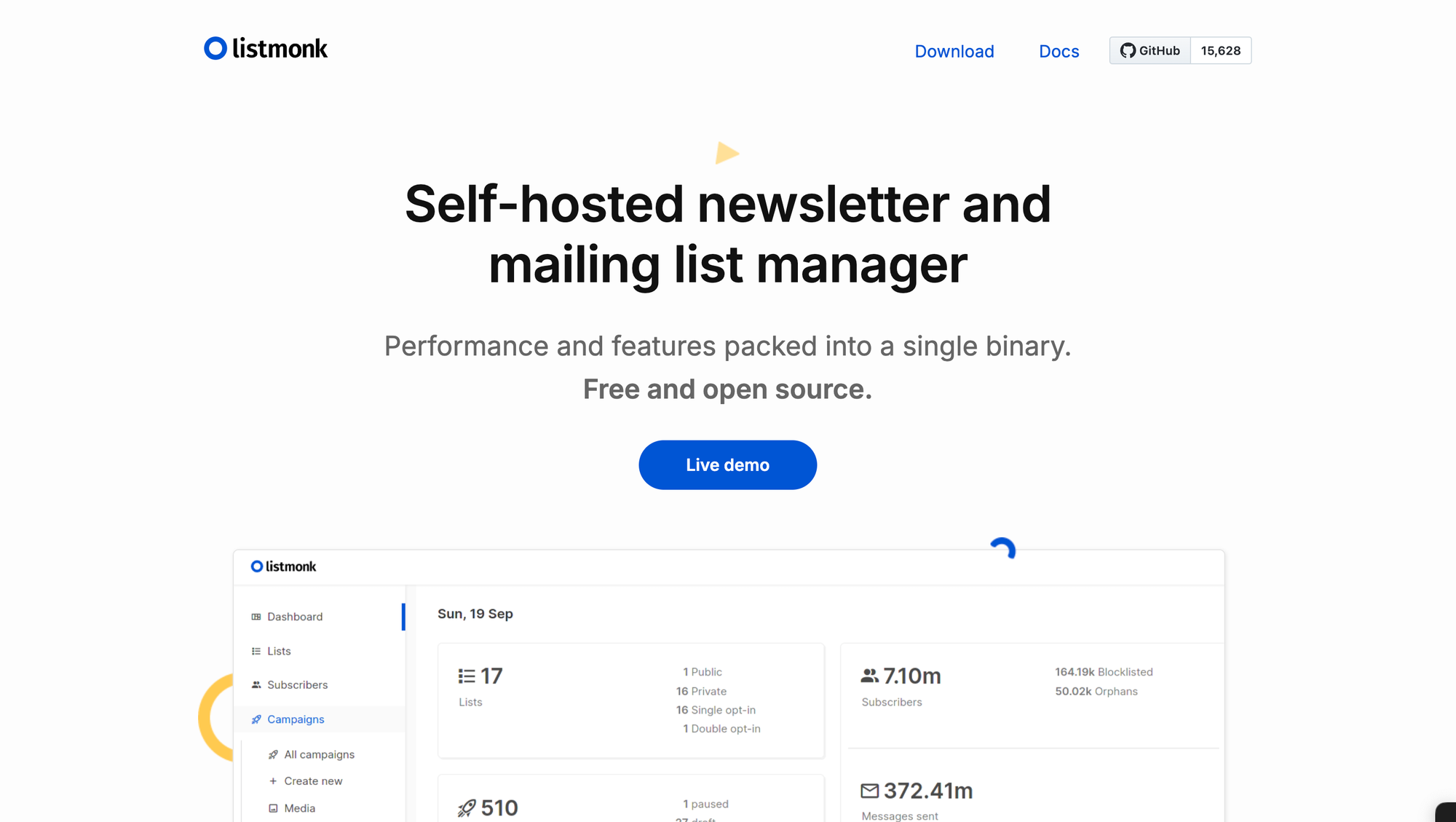This screenshot has height=822, width=1456.
Task: Click the rocket icon next to 510
Action: (x=467, y=808)
